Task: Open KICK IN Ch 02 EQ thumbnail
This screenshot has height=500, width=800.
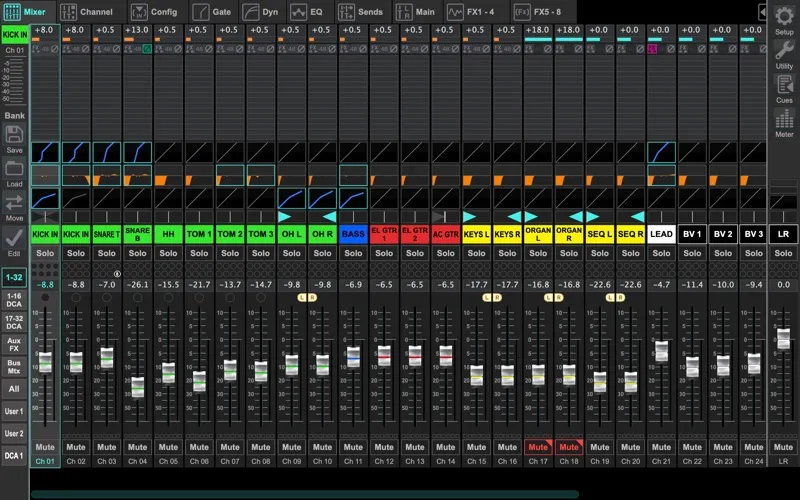Action: 76,176
